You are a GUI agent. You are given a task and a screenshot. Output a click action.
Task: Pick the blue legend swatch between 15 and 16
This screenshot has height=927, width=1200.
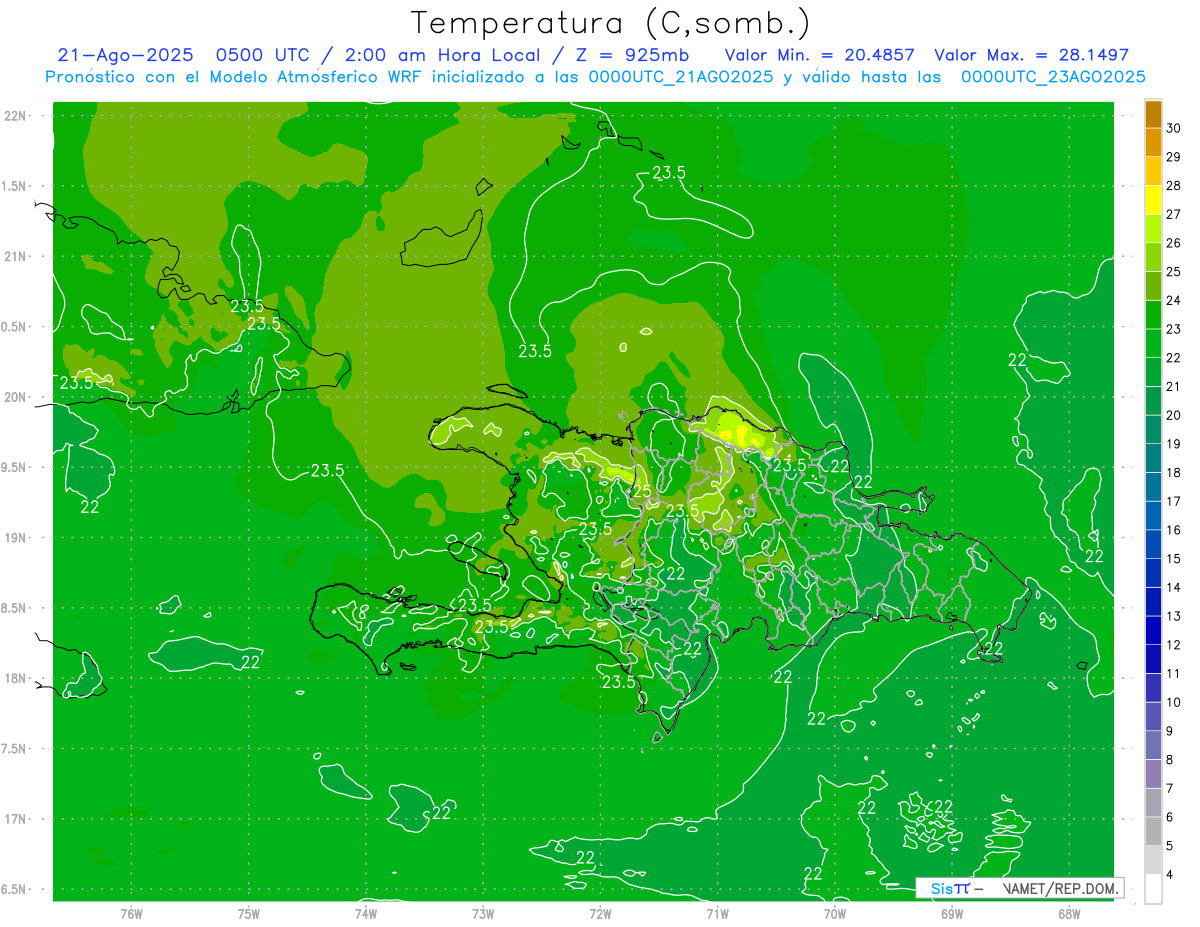point(1153,544)
